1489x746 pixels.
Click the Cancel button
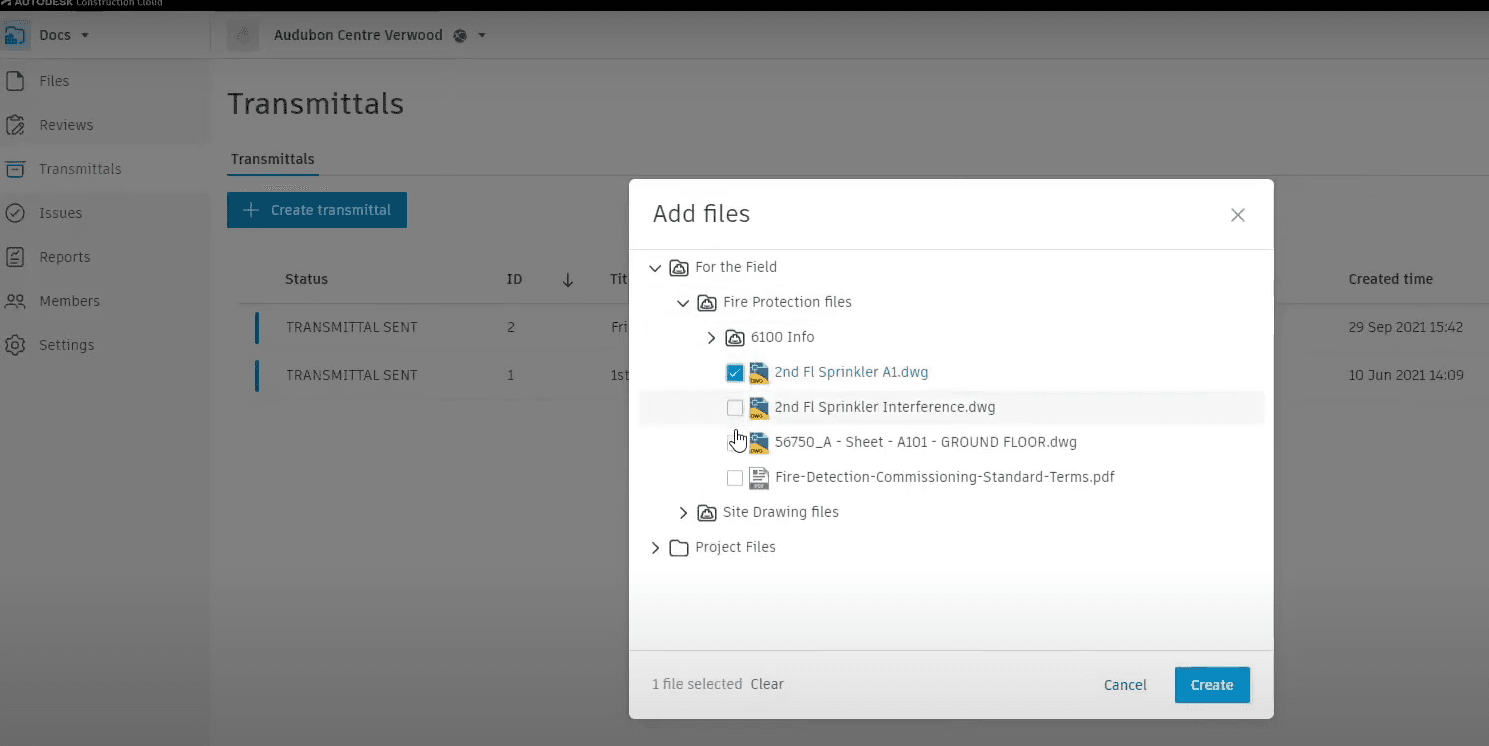point(1125,685)
